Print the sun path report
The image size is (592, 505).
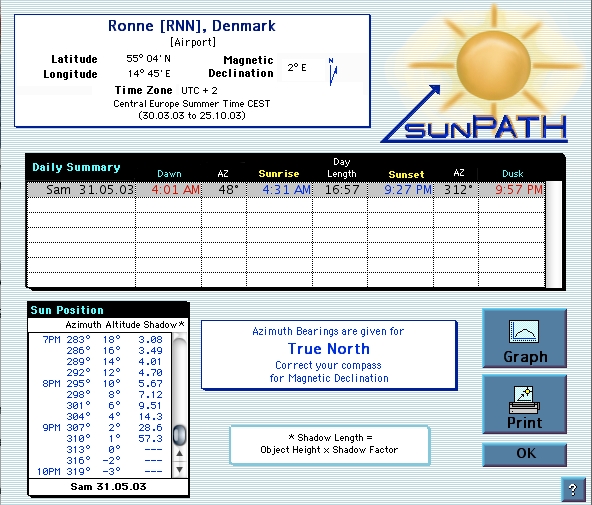[x=524, y=404]
